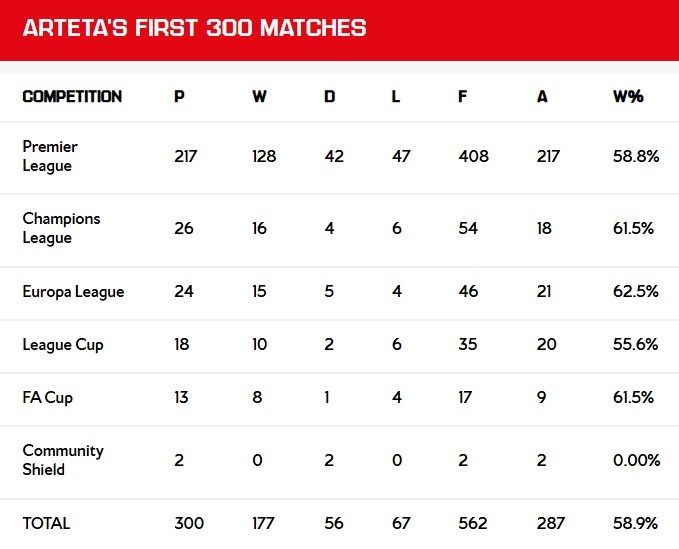Select the W% column header
Image resolution: width=679 pixels, height=549 pixels.
628,97
